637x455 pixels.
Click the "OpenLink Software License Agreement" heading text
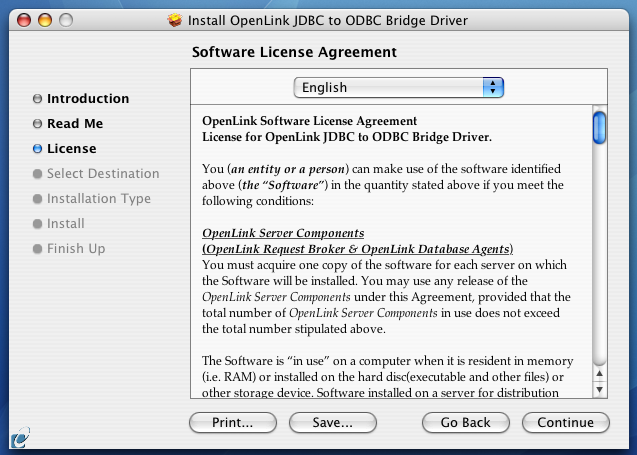coord(310,121)
